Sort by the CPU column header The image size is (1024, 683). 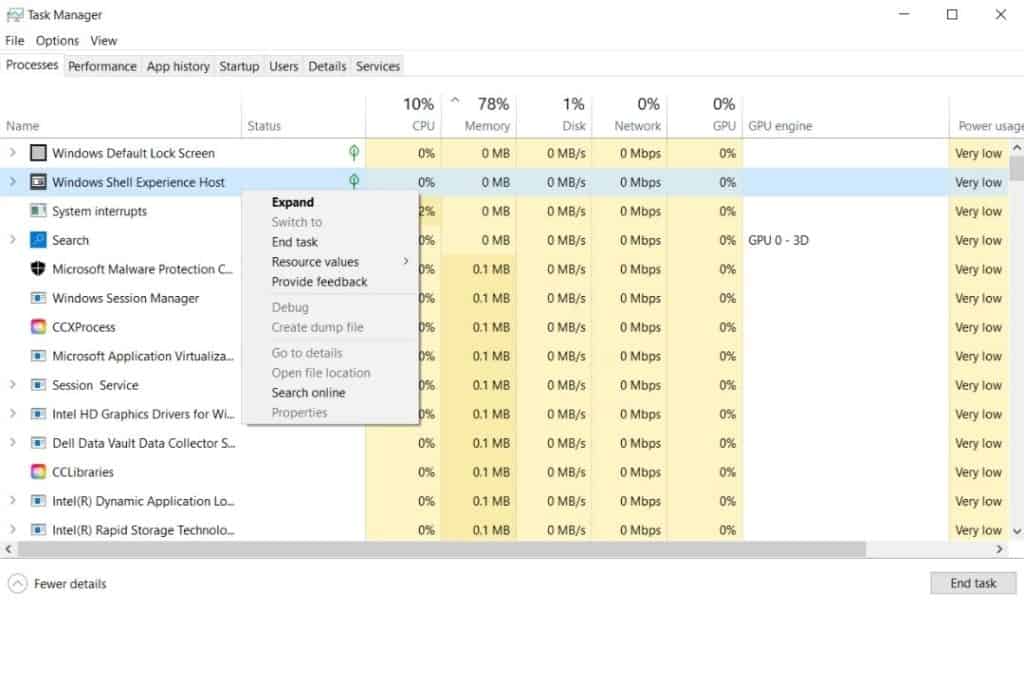coord(403,116)
